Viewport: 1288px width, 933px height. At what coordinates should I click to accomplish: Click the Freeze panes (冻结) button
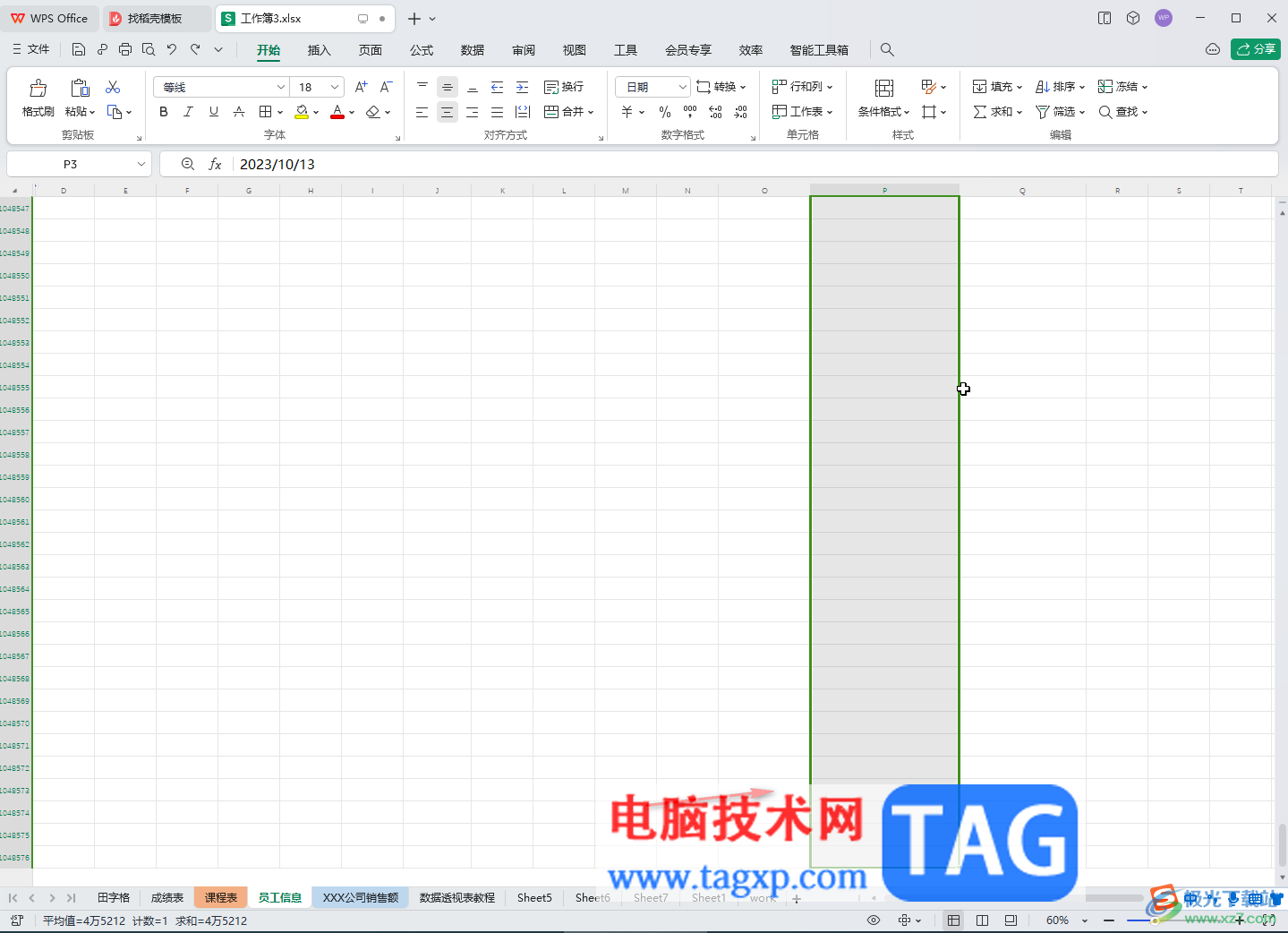1122,87
